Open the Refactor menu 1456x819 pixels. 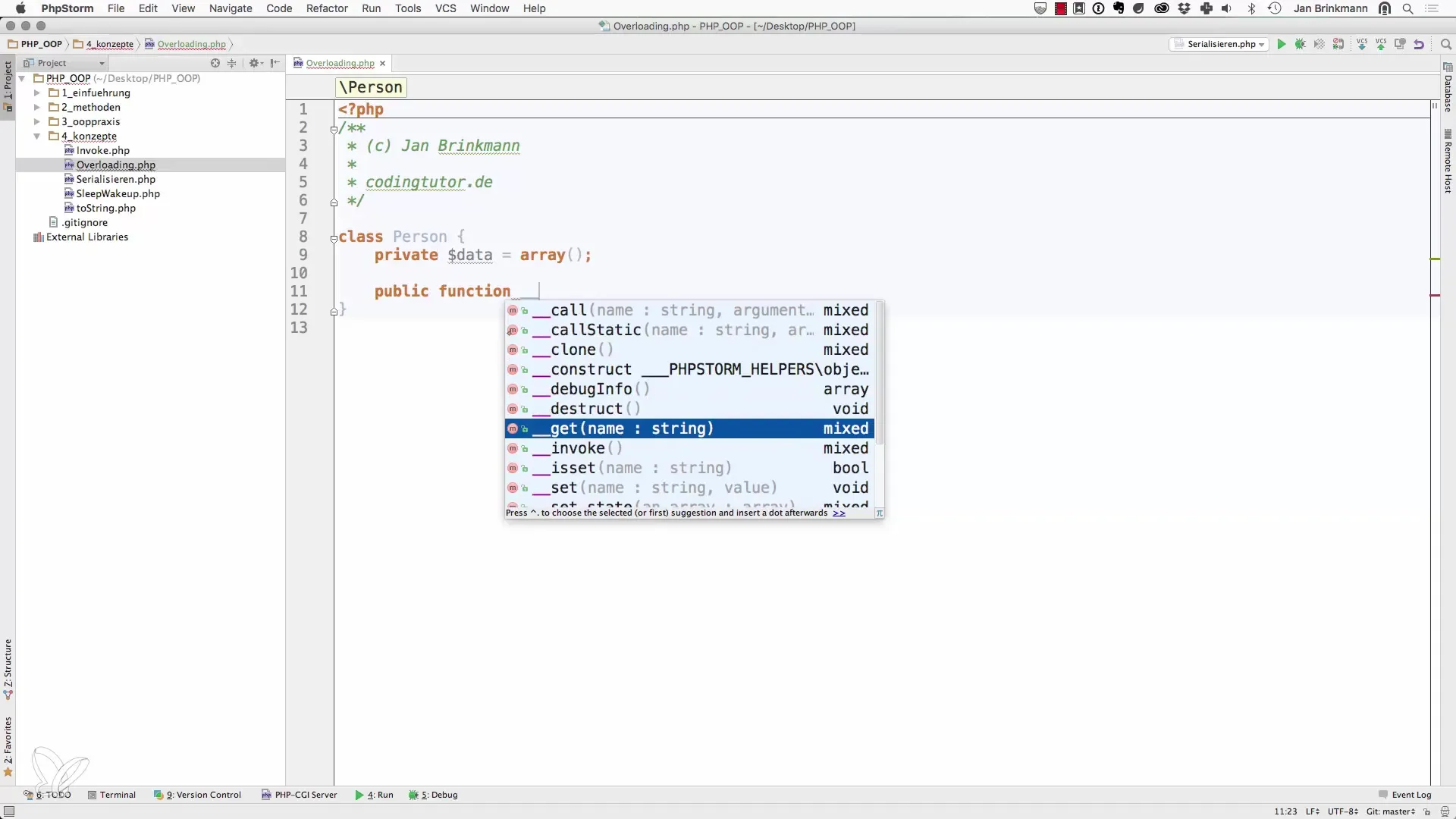pos(327,8)
